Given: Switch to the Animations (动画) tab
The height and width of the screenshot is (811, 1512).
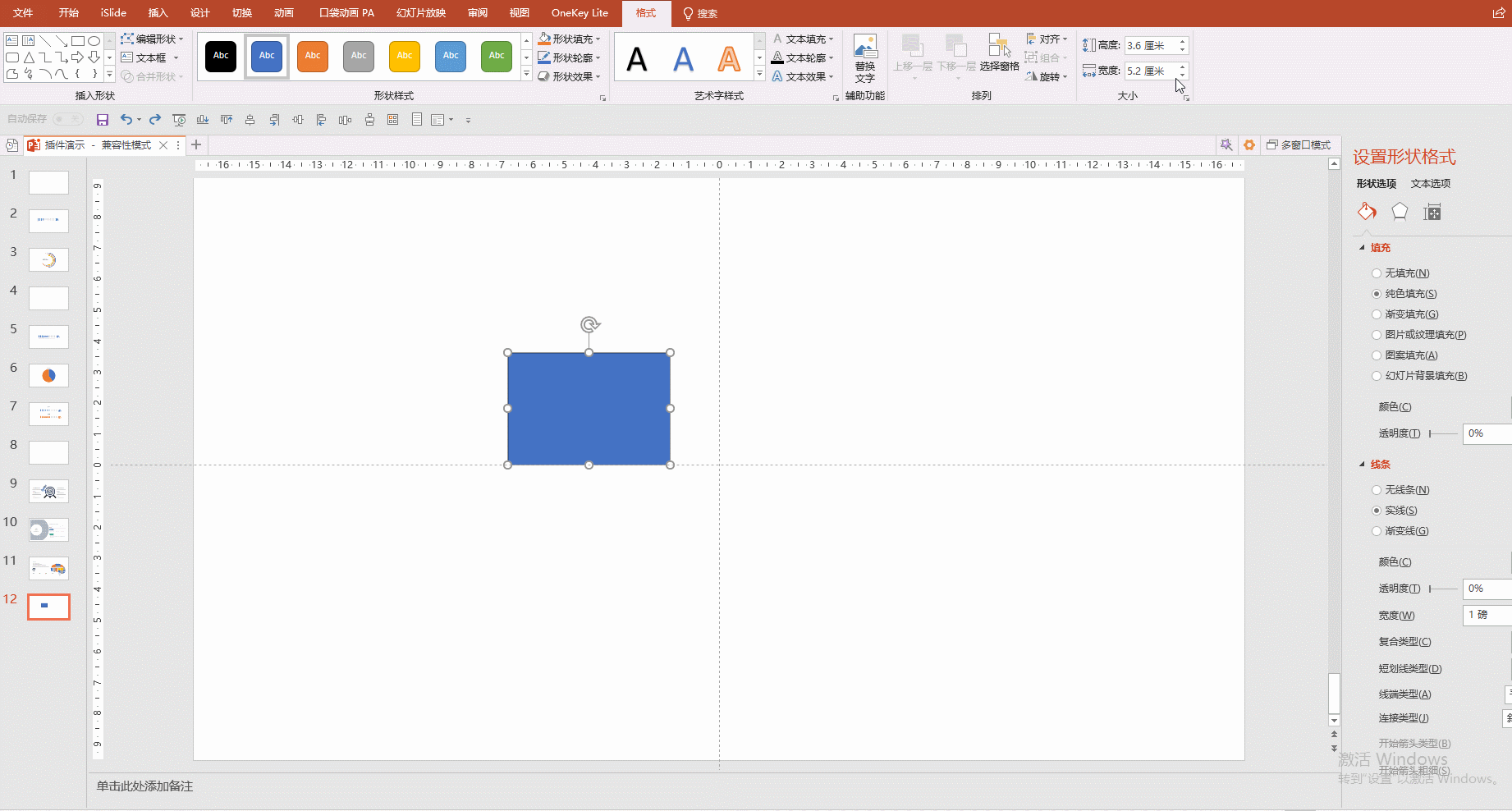Looking at the screenshot, I should point(284,13).
